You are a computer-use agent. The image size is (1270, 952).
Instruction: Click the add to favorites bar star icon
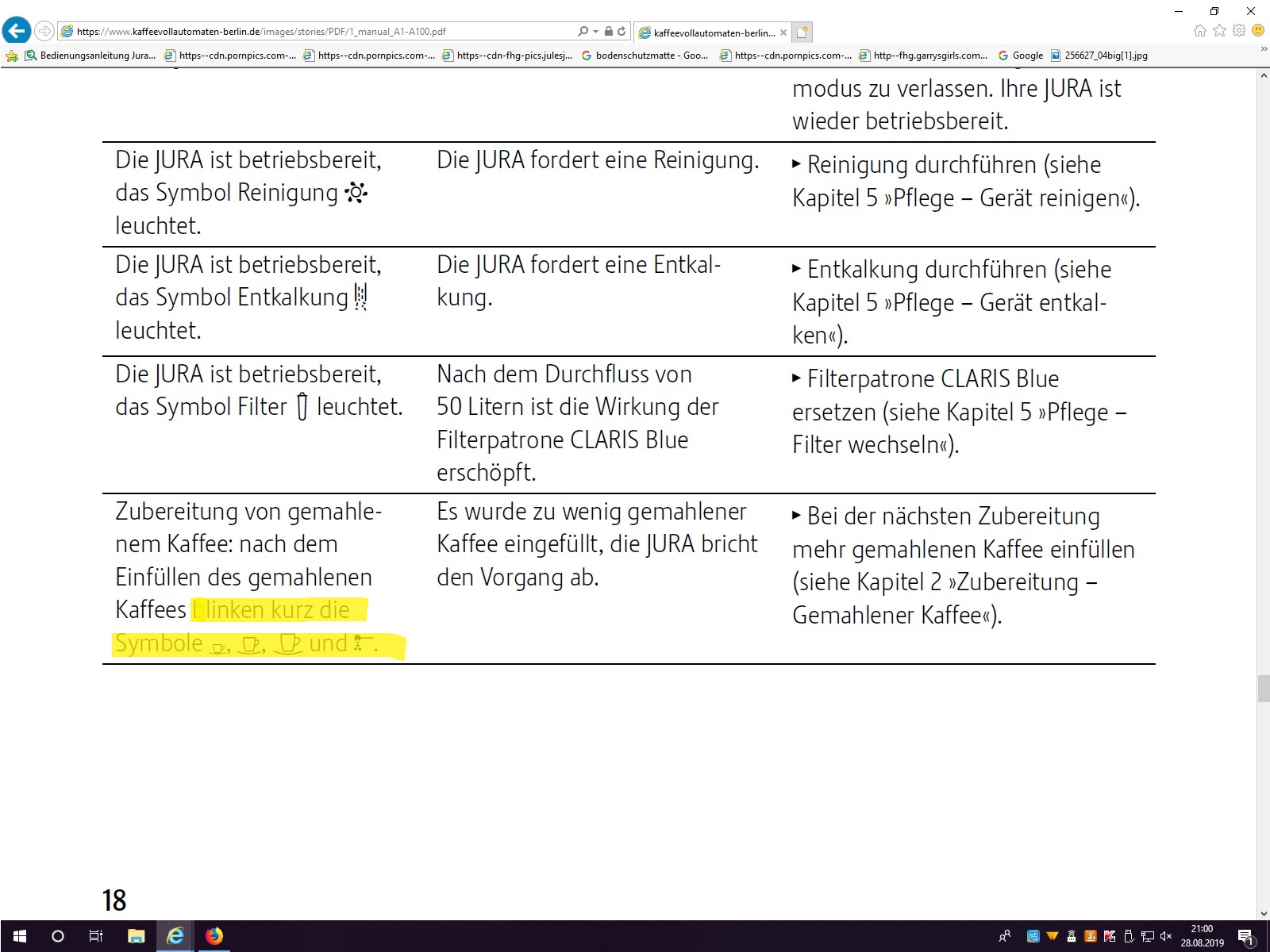click(11, 56)
